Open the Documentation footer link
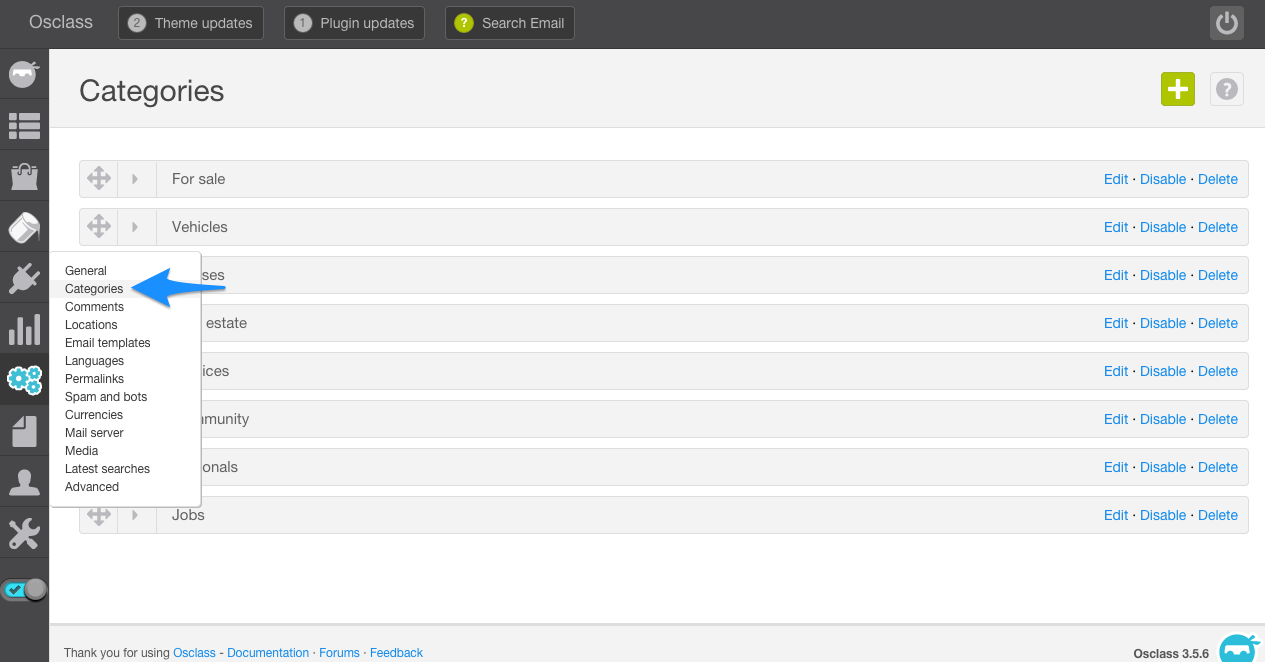The height and width of the screenshot is (662, 1265). [268, 653]
